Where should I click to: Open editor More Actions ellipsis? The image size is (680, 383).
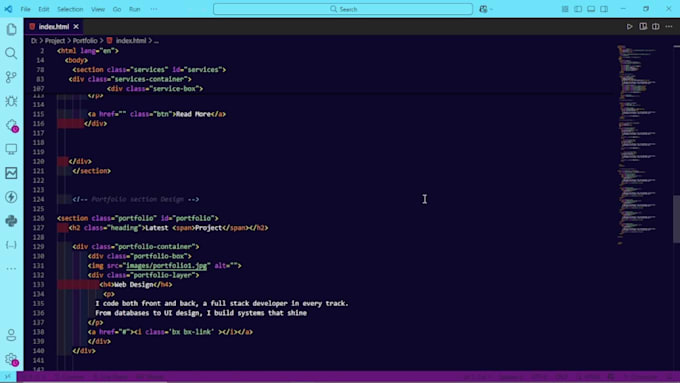click(x=669, y=26)
